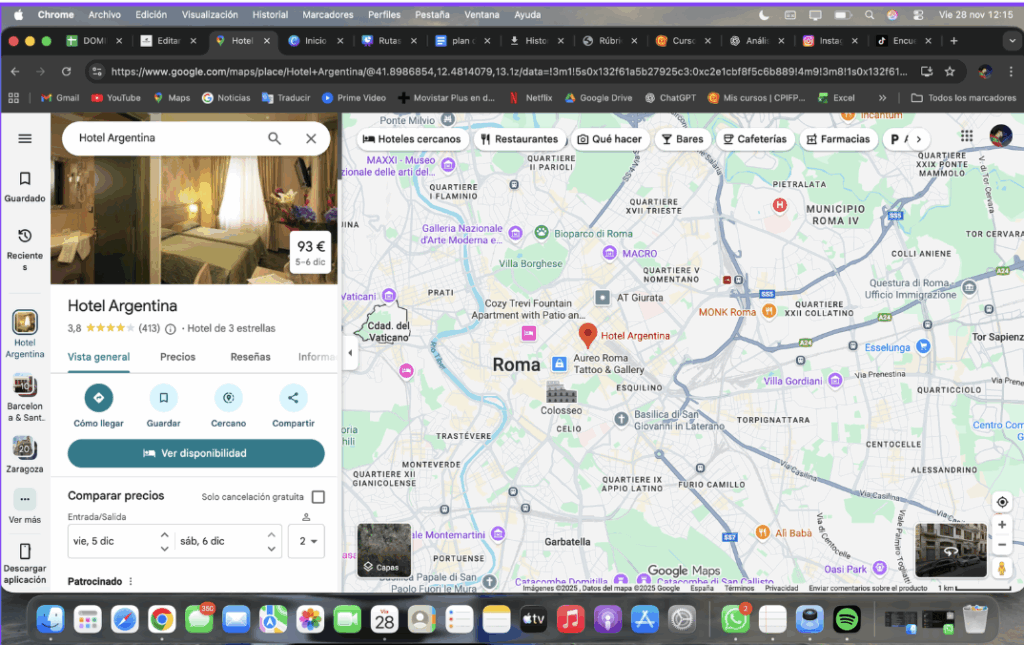
Task: Open Recientes history in sidebar
Action: click(x=25, y=236)
